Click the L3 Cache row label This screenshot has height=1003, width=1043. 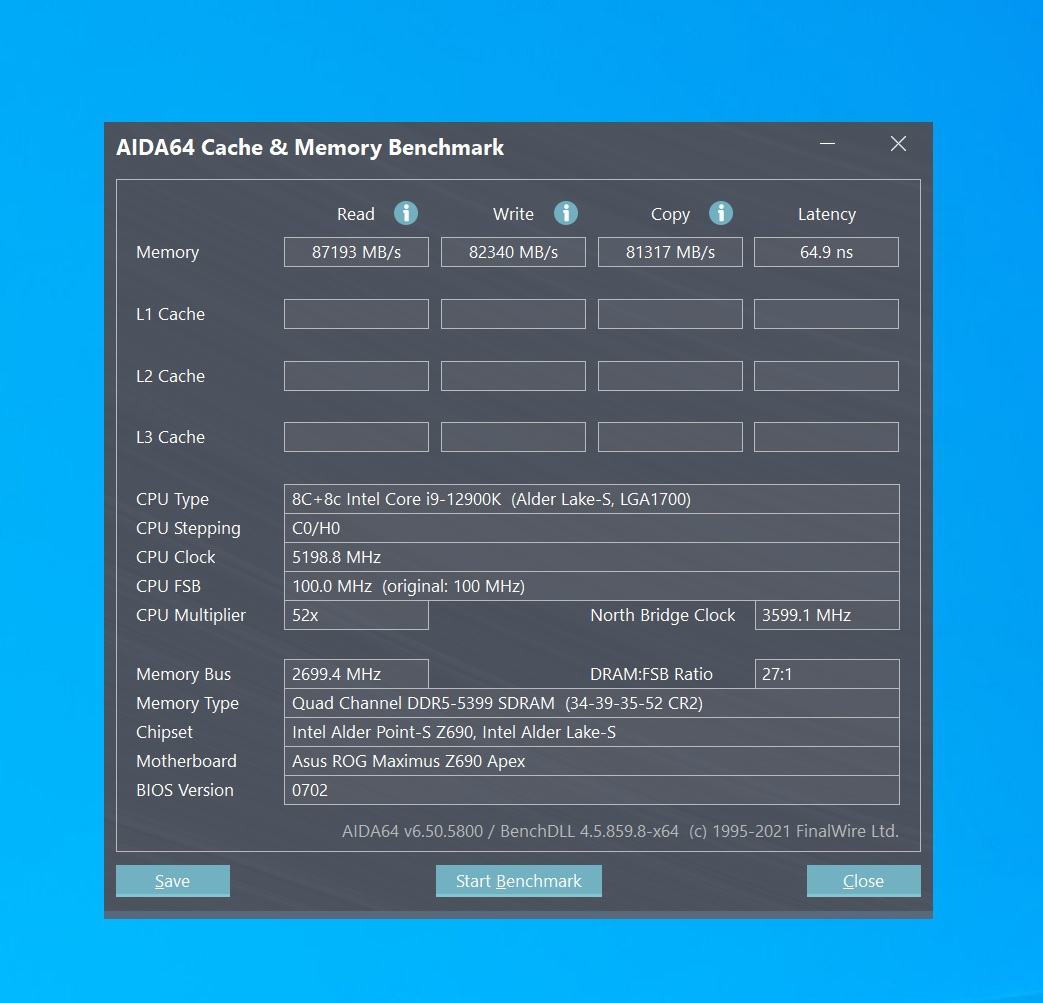(x=170, y=437)
